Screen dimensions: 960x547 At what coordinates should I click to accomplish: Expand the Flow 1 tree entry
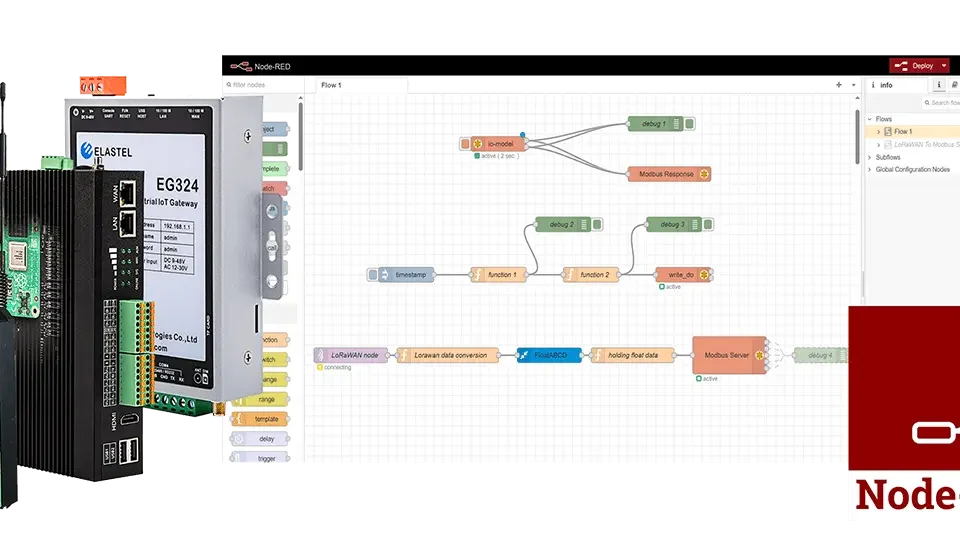click(x=879, y=132)
